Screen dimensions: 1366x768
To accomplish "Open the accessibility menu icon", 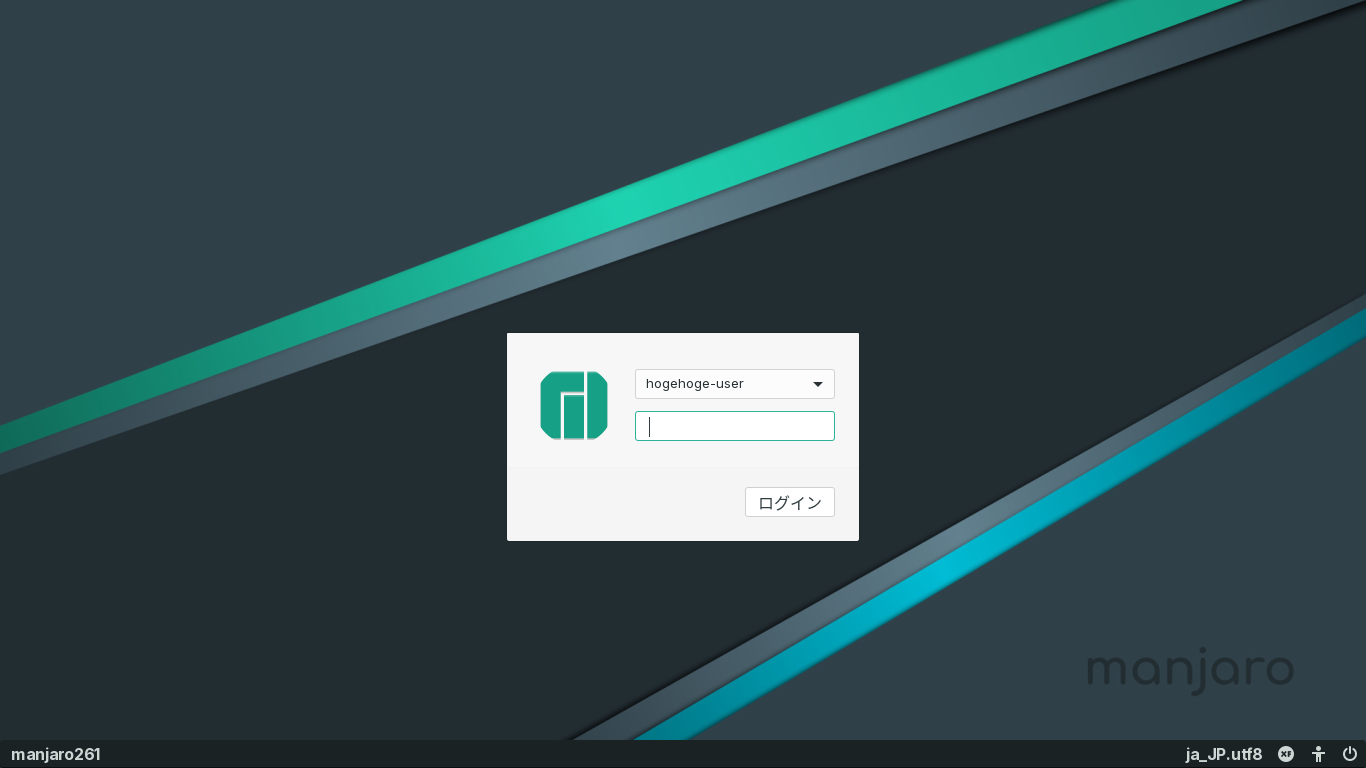I will click(x=1319, y=754).
